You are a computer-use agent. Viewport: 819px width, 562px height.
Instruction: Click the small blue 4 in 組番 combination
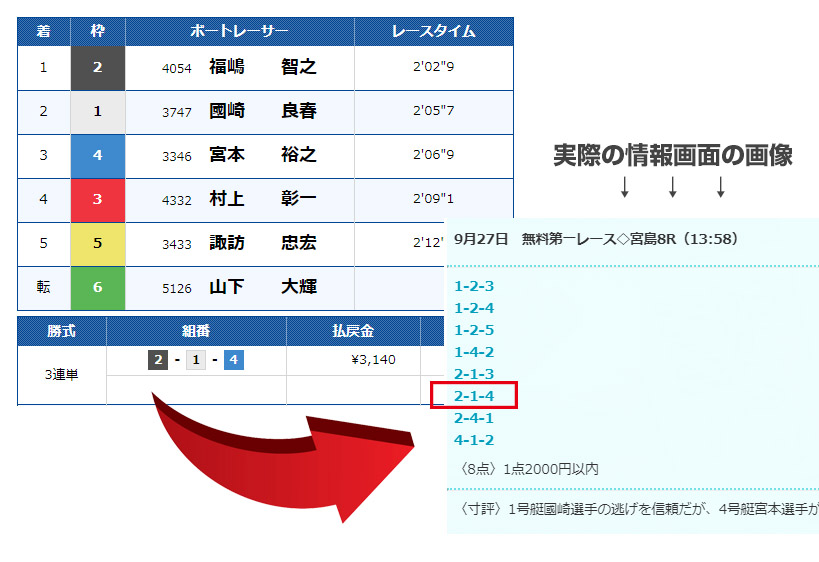coord(233,360)
